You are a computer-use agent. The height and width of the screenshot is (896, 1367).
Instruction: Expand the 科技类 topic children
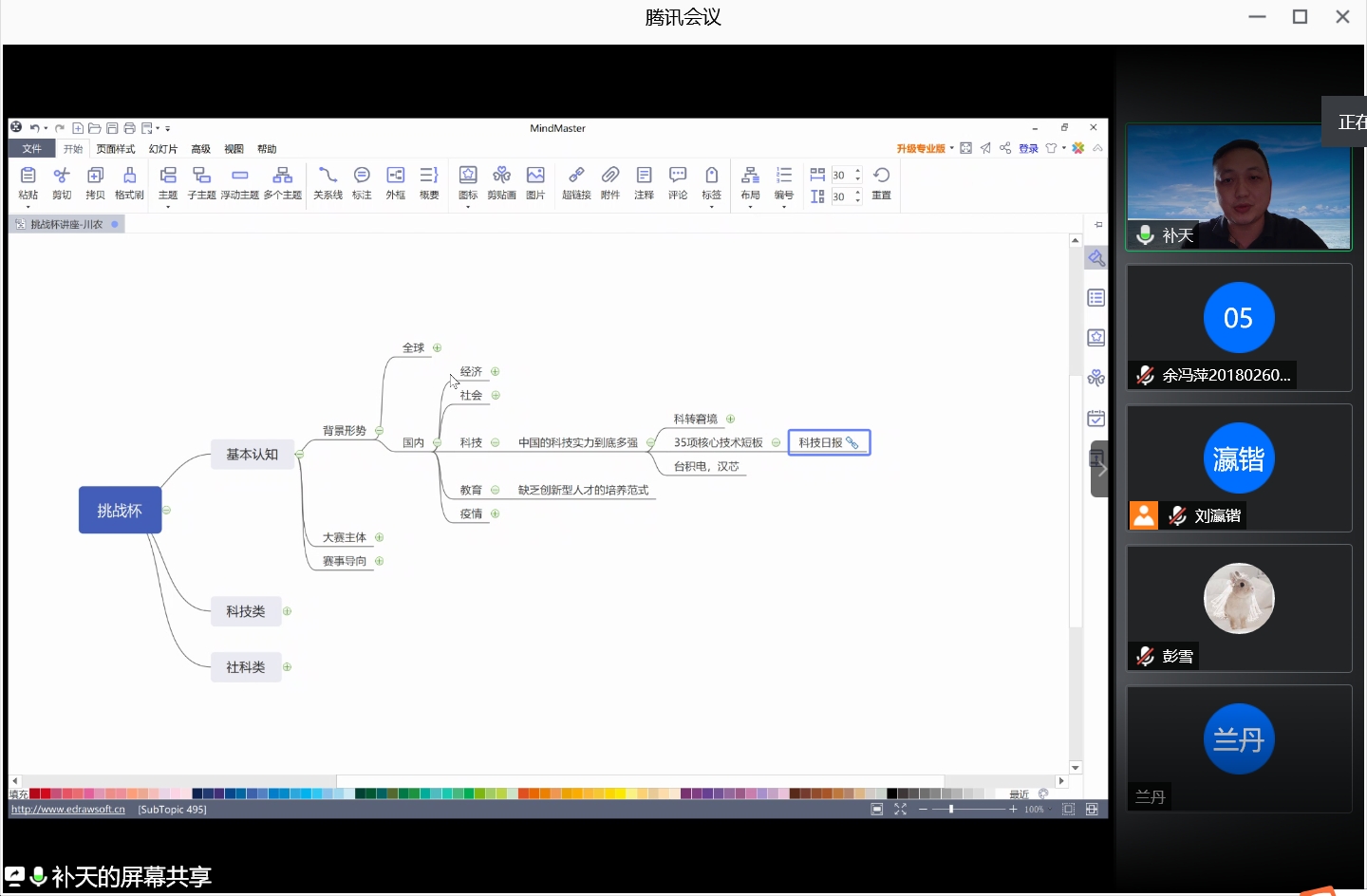coord(287,611)
